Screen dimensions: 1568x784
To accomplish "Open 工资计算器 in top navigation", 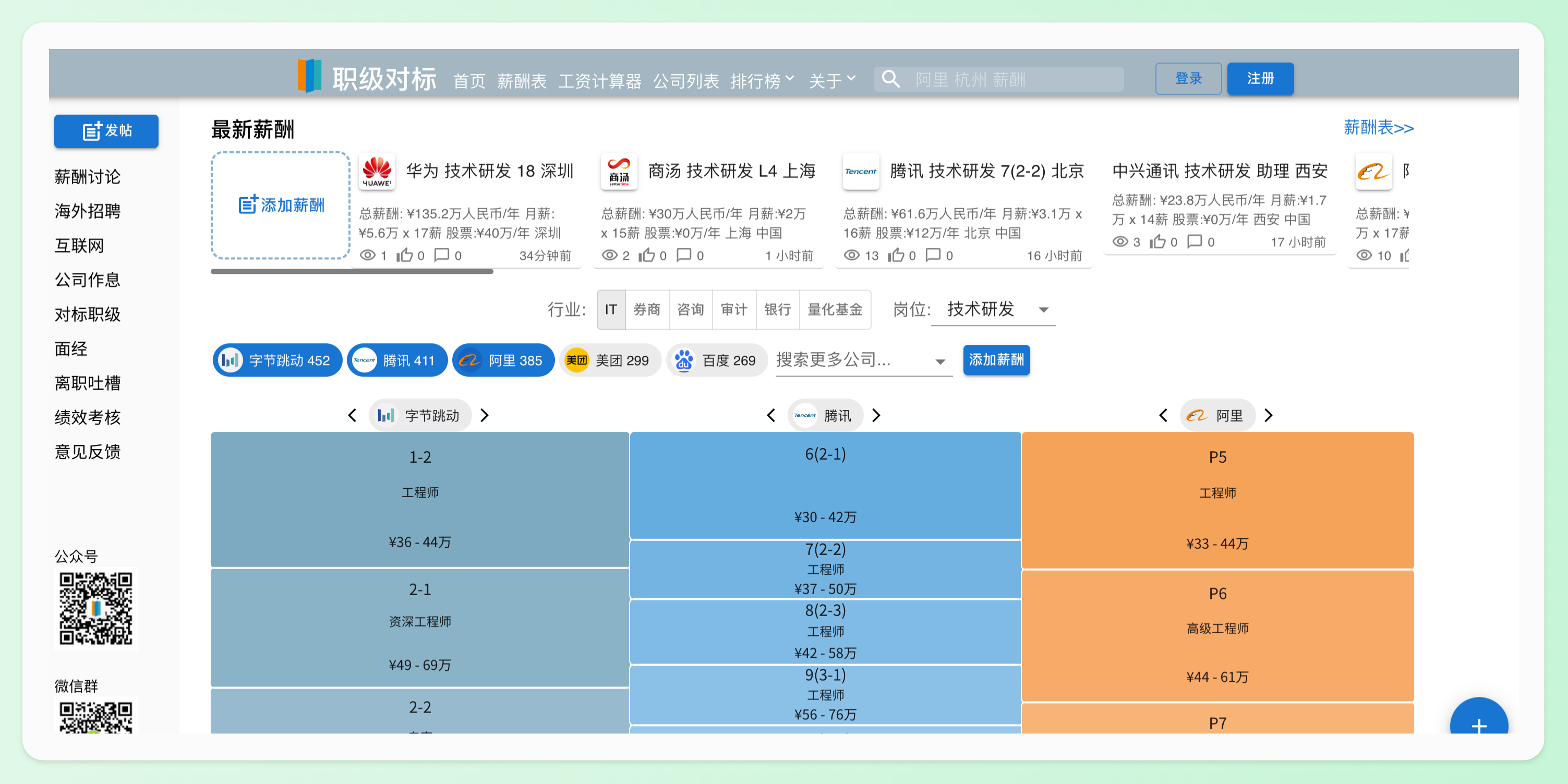I will 599,80.
